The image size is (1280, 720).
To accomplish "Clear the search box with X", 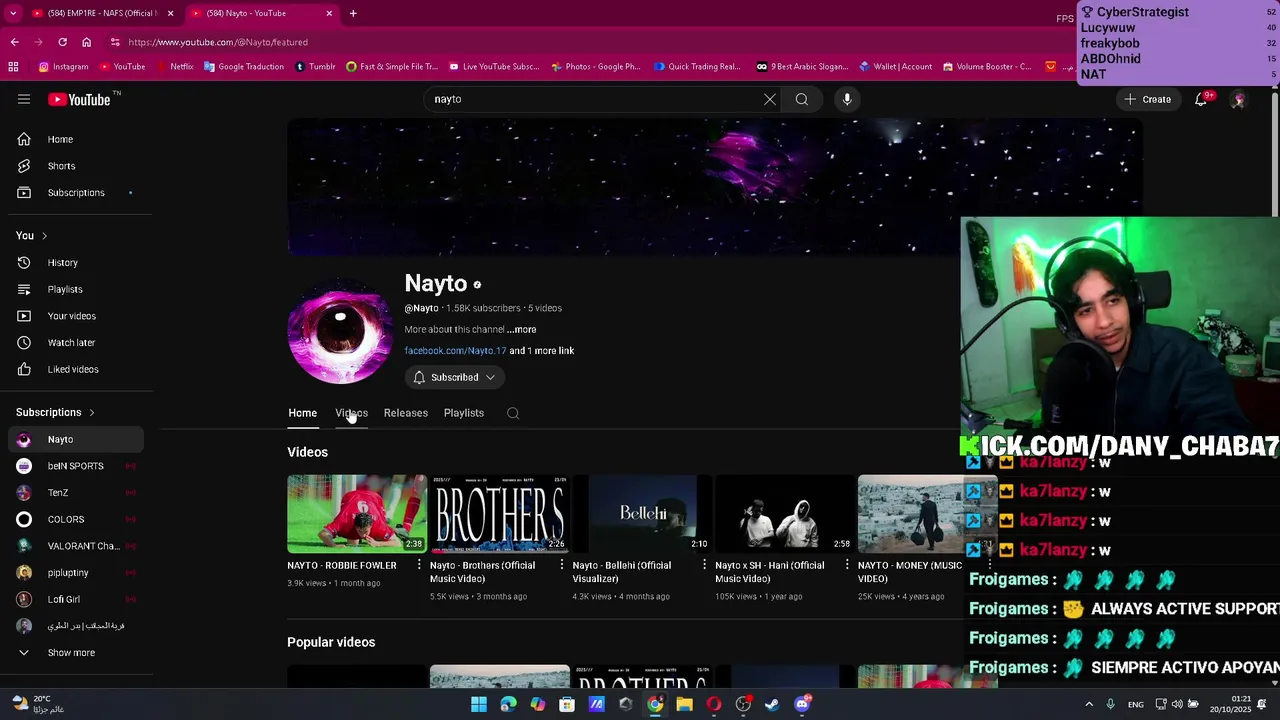I will [x=770, y=99].
